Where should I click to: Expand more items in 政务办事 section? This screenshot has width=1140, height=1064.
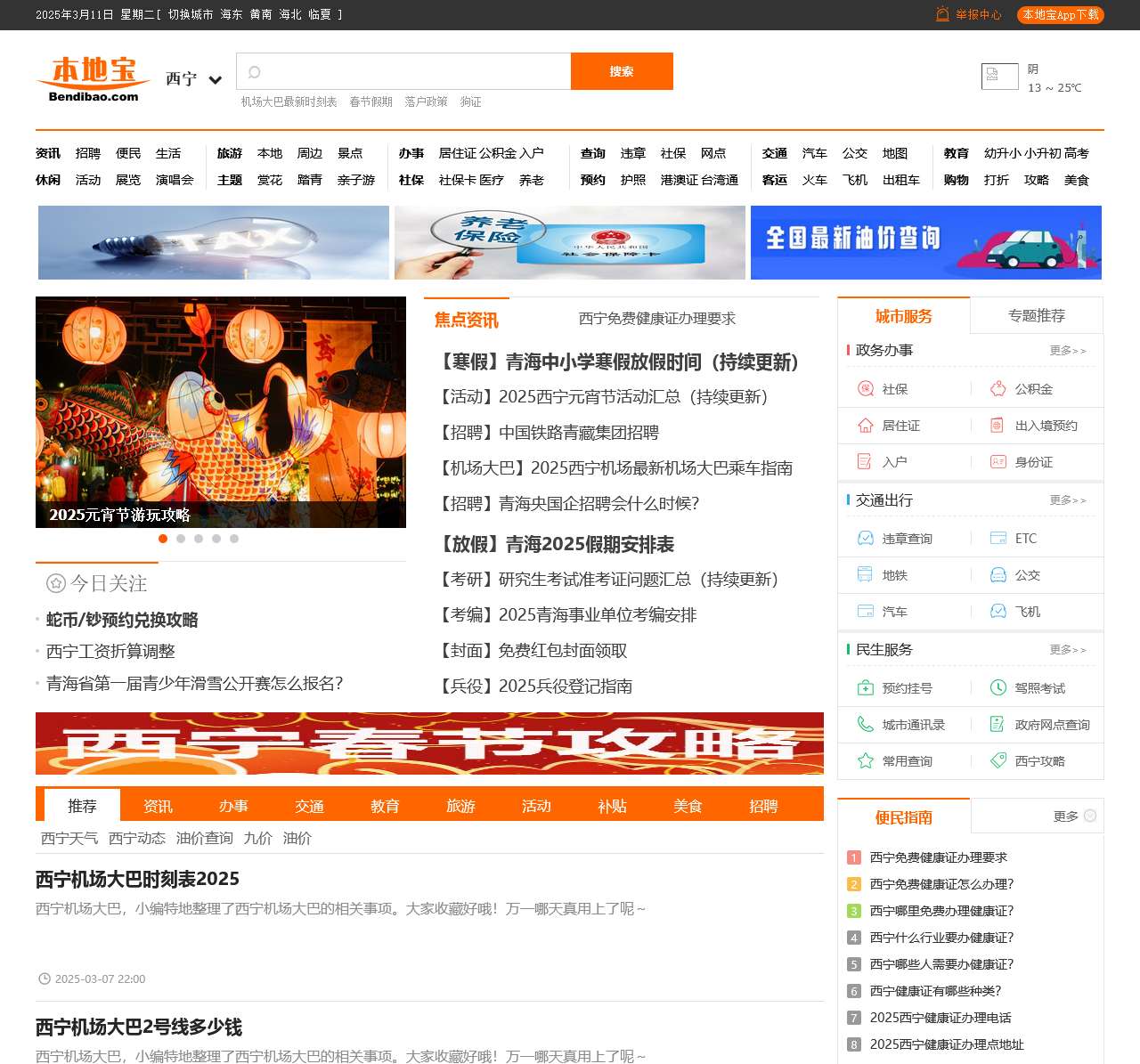tap(1067, 351)
